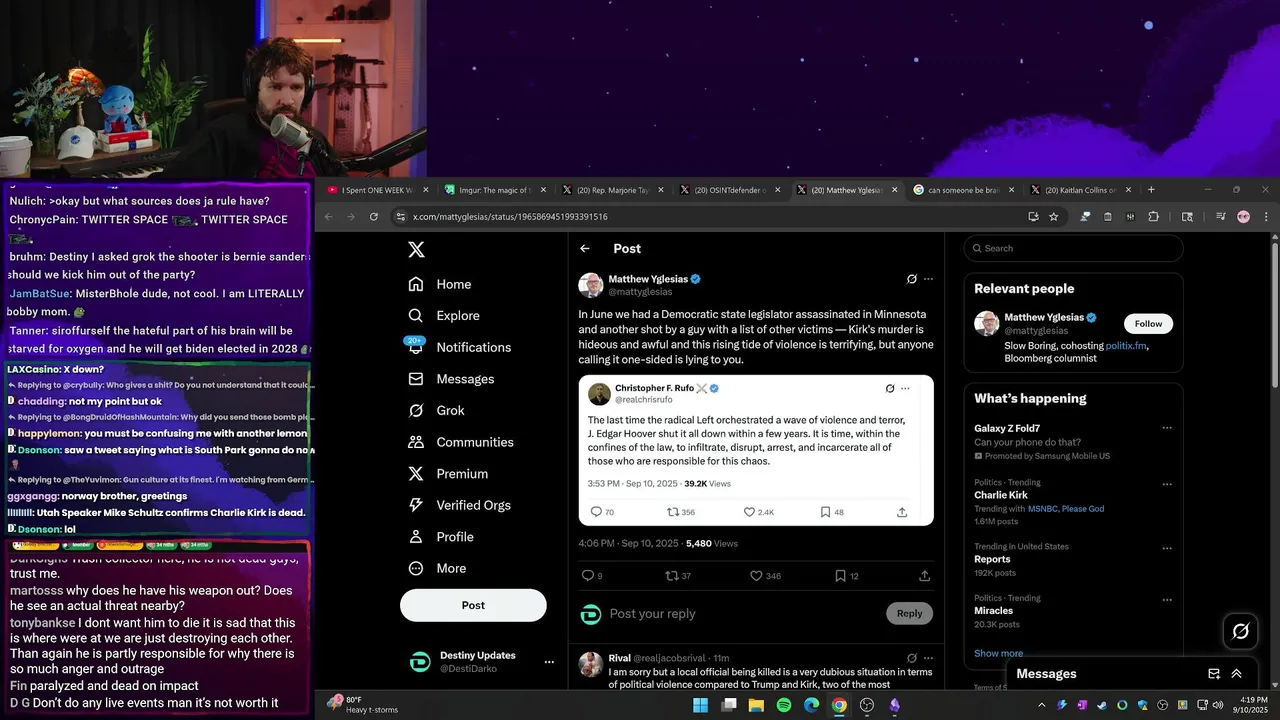The width and height of the screenshot is (1280, 720).
Task: Open options for Galaxy Z Fold7 promo
Action: (x=1166, y=428)
